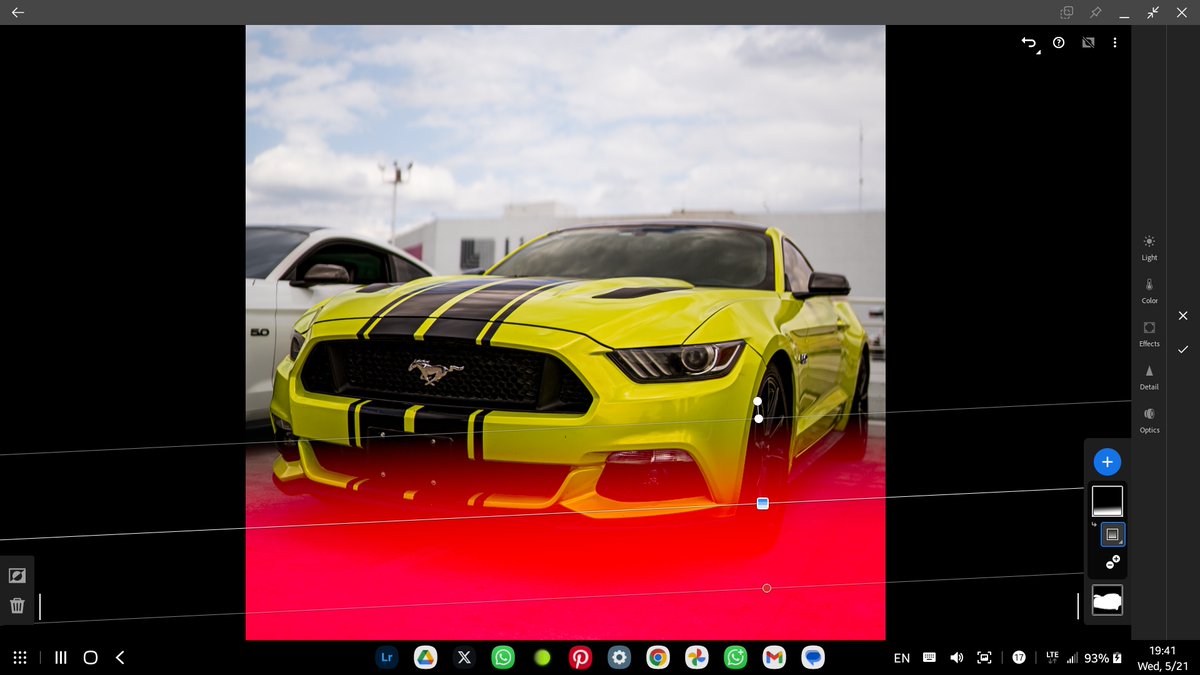Open the Optics adjustments panel
The width and height of the screenshot is (1200, 675).
(x=1149, y=419)
